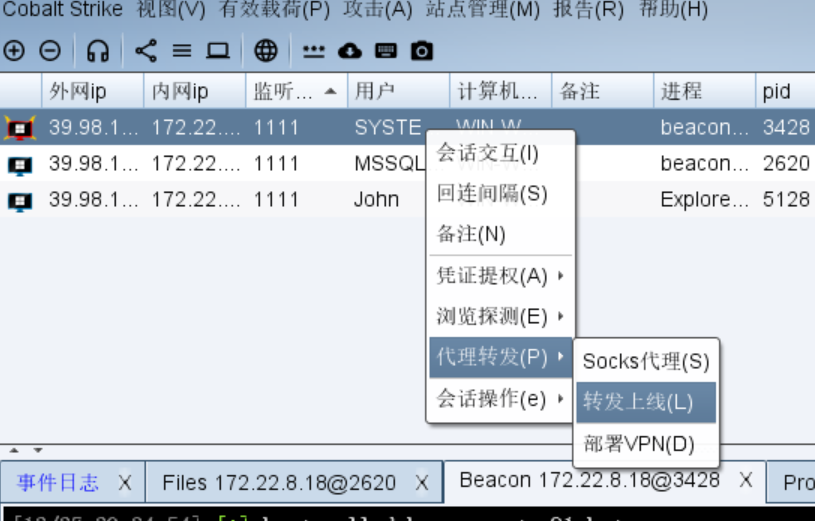Sort by 外网ip column header
Viewport: 815px width, 521px height.
pos(93,92)
